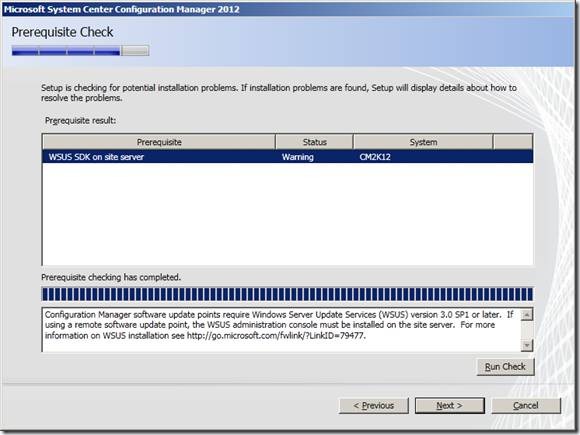
Task: Sort by the Status column header
Action: [314, 142]
